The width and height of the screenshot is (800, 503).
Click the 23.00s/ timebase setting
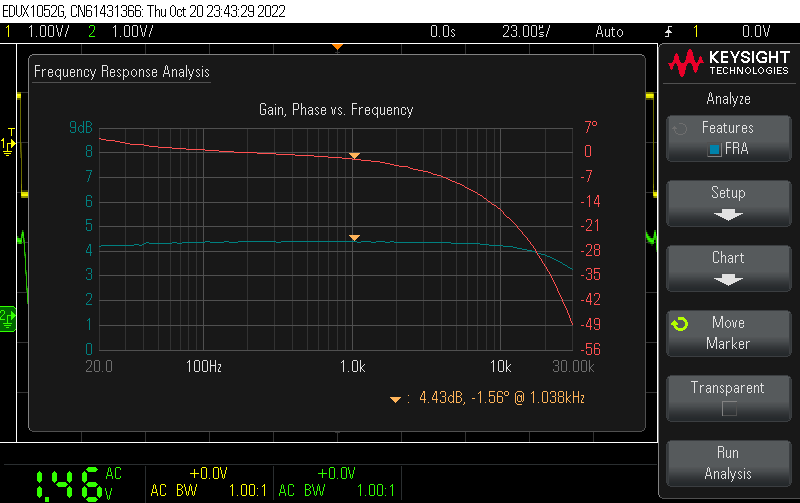pyautogui.click(x=526, y=32)
